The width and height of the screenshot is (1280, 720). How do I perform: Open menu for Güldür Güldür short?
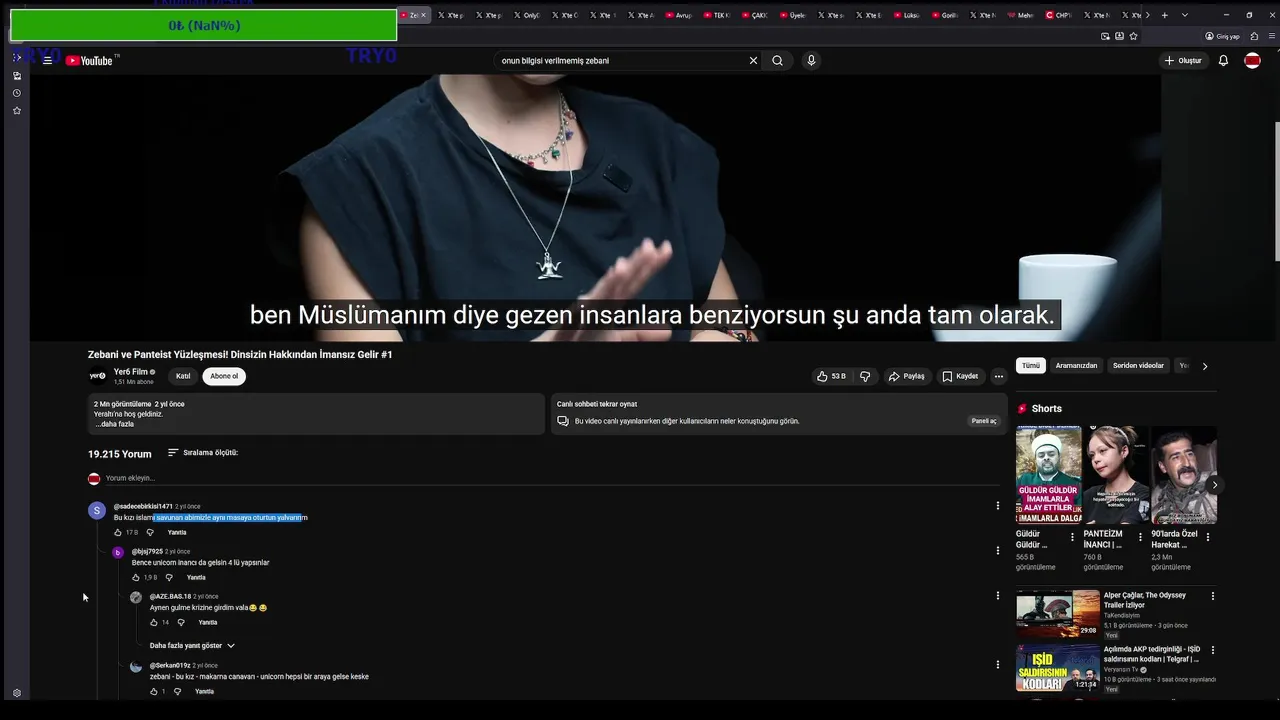tap(1072, 537)
